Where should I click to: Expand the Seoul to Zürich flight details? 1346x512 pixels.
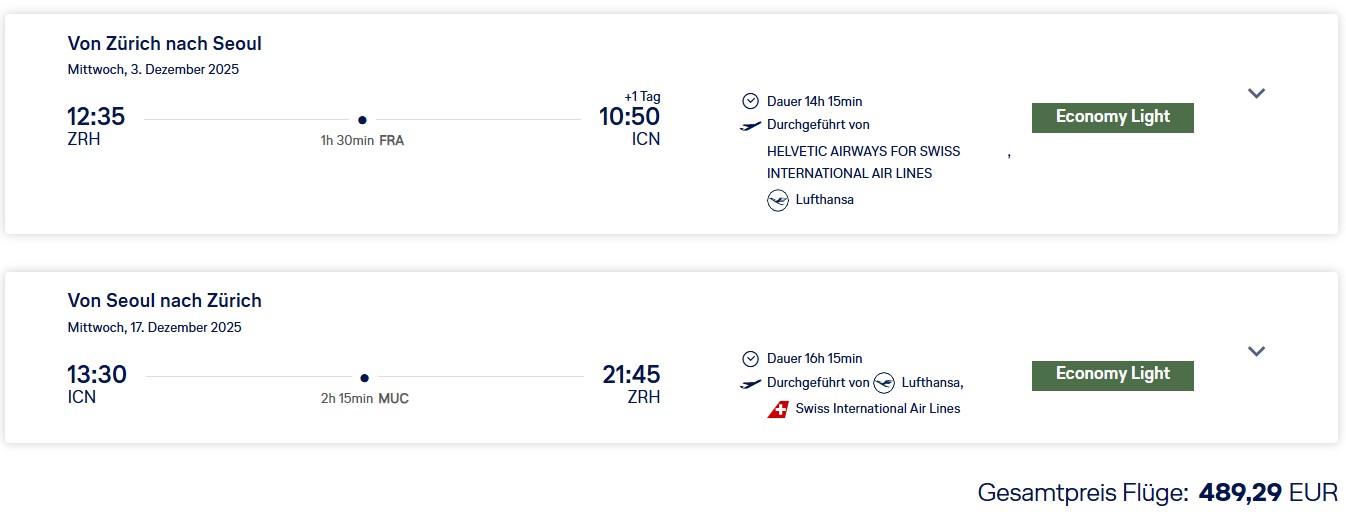click(1257, 351)
